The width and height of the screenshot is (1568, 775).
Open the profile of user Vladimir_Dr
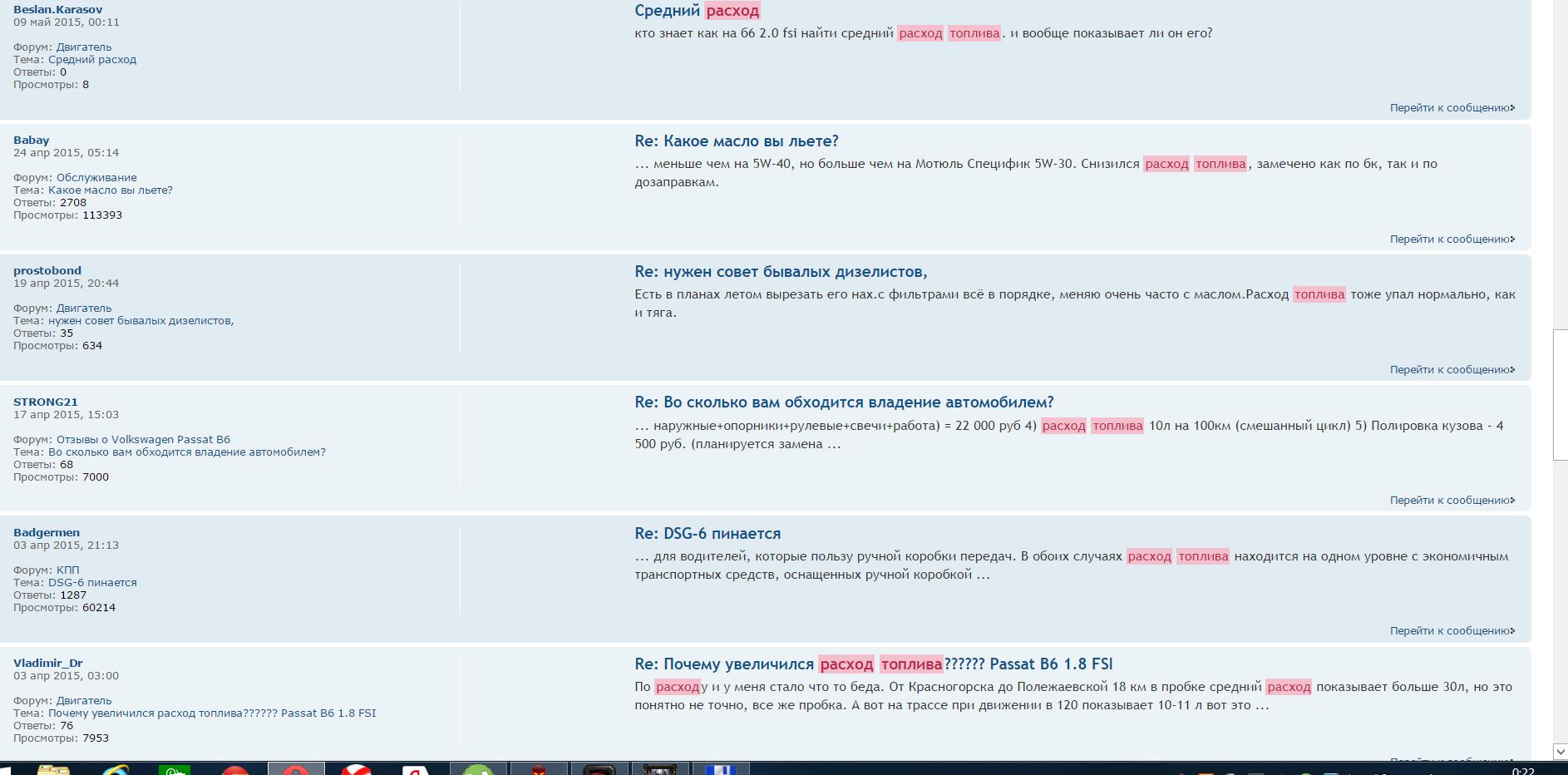[x=47, y=663]
